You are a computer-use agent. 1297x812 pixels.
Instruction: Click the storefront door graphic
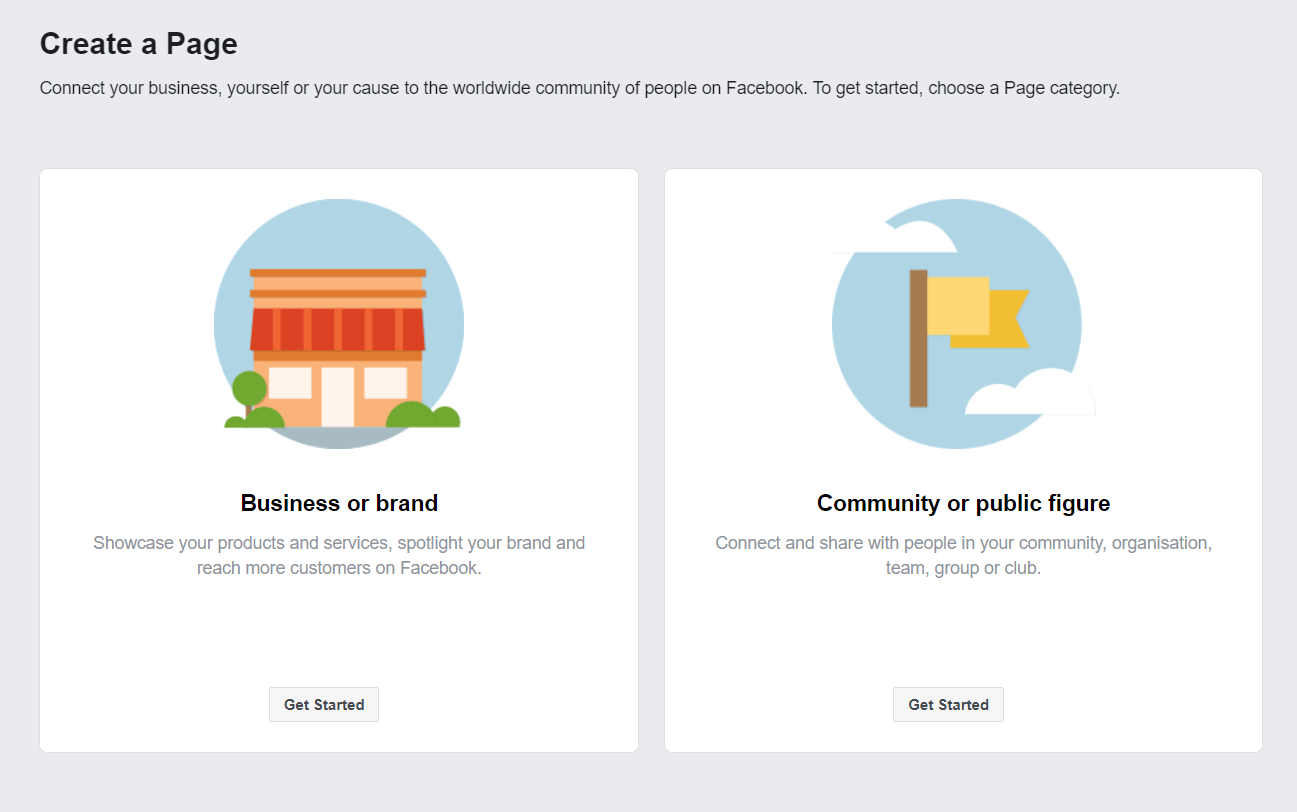(339, 400)
